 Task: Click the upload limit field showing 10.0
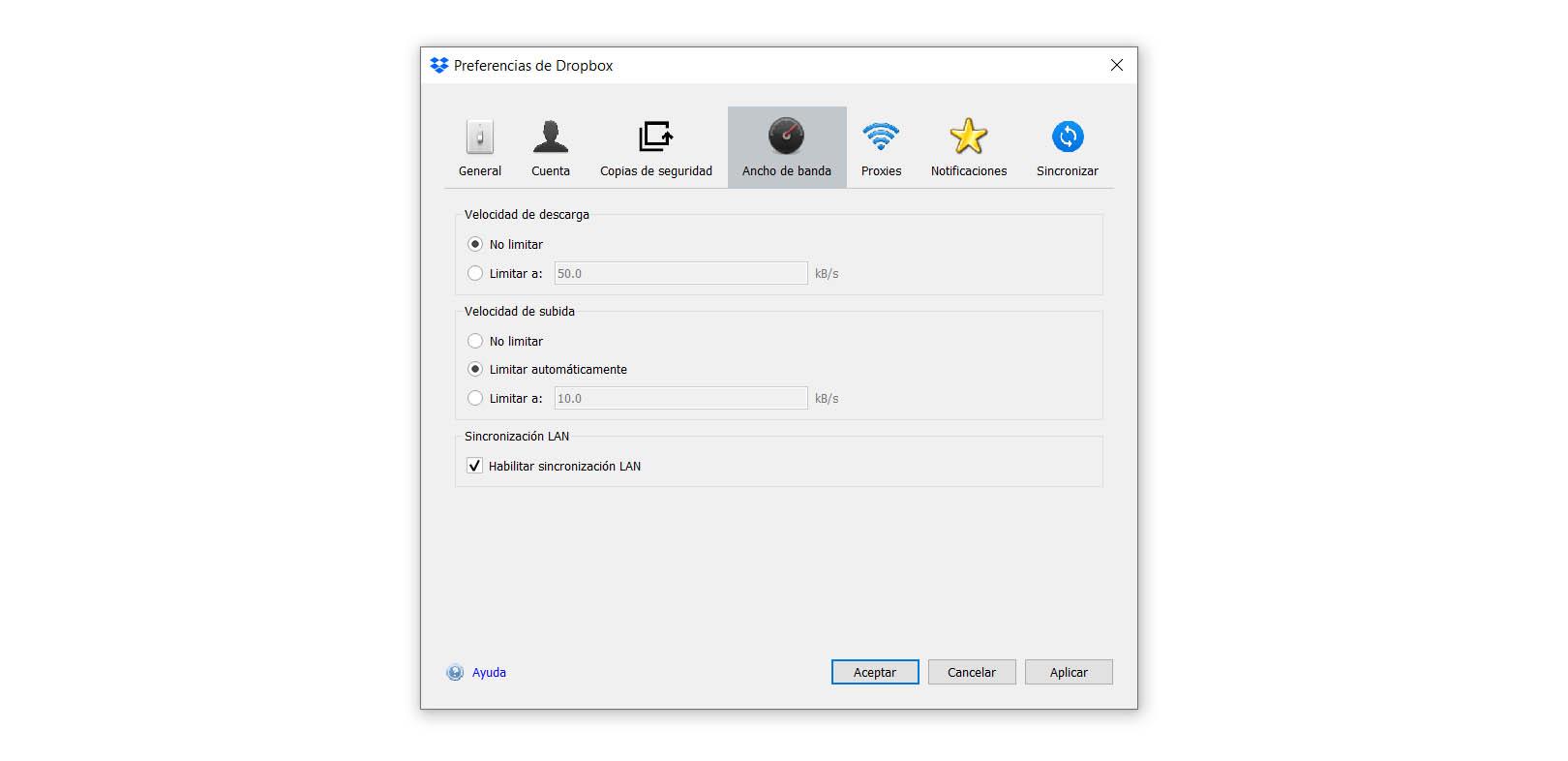coord(680,398)
